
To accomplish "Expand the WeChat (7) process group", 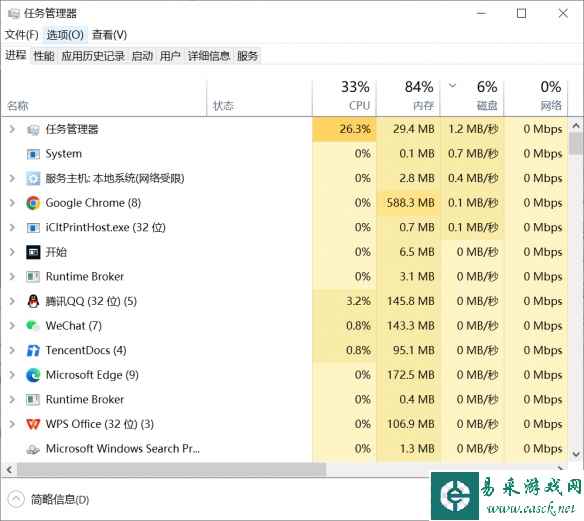I will point(12,326).
